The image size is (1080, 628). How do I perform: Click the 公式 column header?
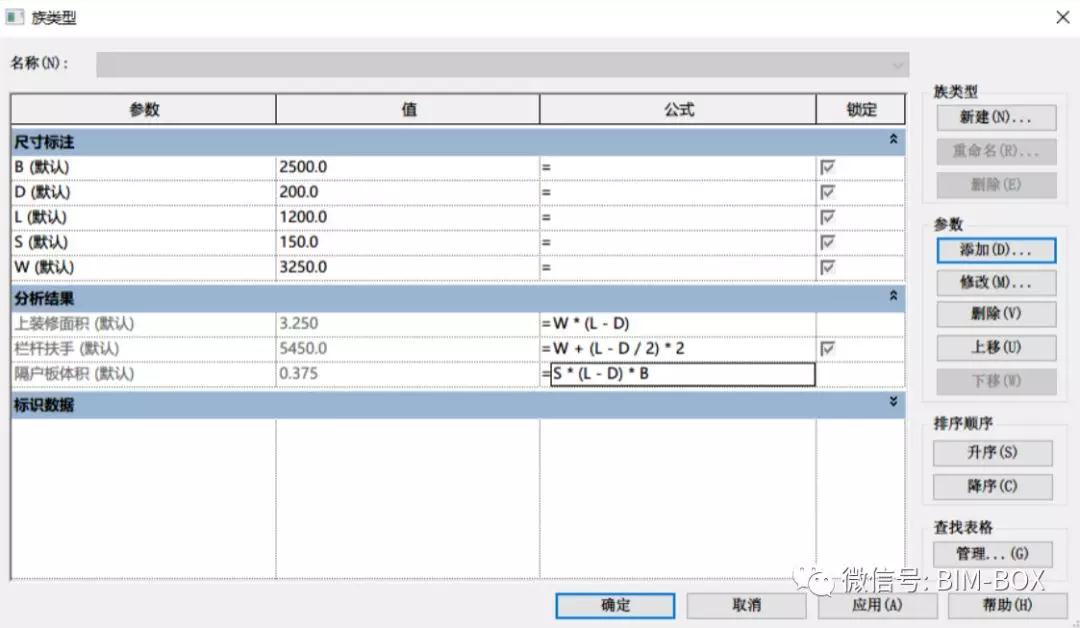(x=678, y=109)
